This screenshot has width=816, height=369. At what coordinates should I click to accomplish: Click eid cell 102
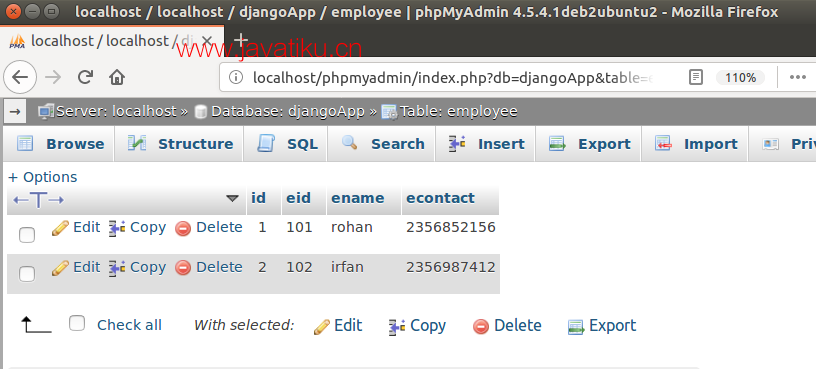click(299, 268)
